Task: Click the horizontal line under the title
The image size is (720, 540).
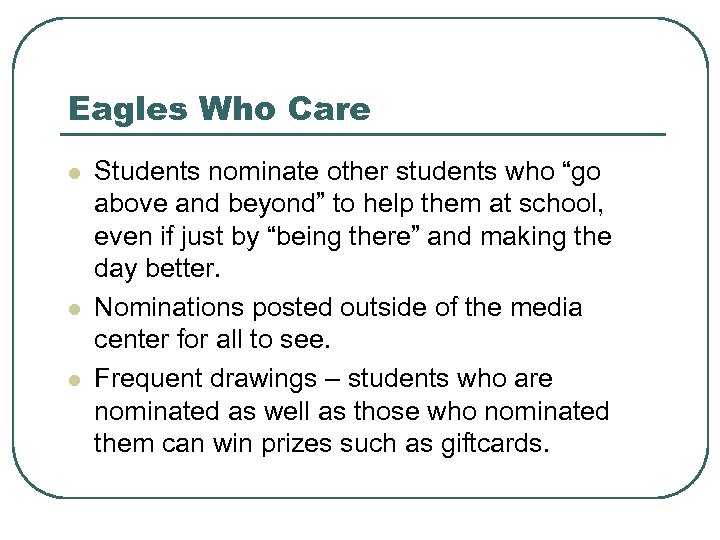Action: click(366, 134)
